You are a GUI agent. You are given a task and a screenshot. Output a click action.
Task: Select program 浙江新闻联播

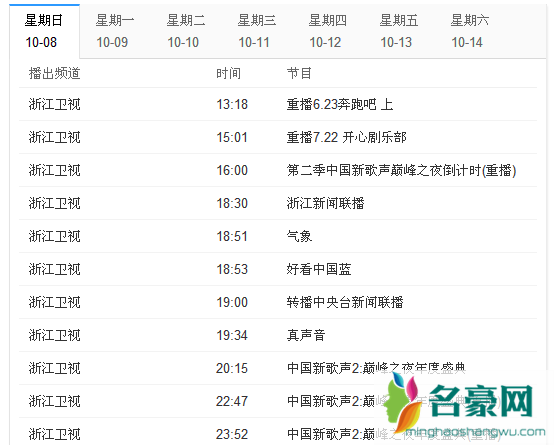click(325, 203)
